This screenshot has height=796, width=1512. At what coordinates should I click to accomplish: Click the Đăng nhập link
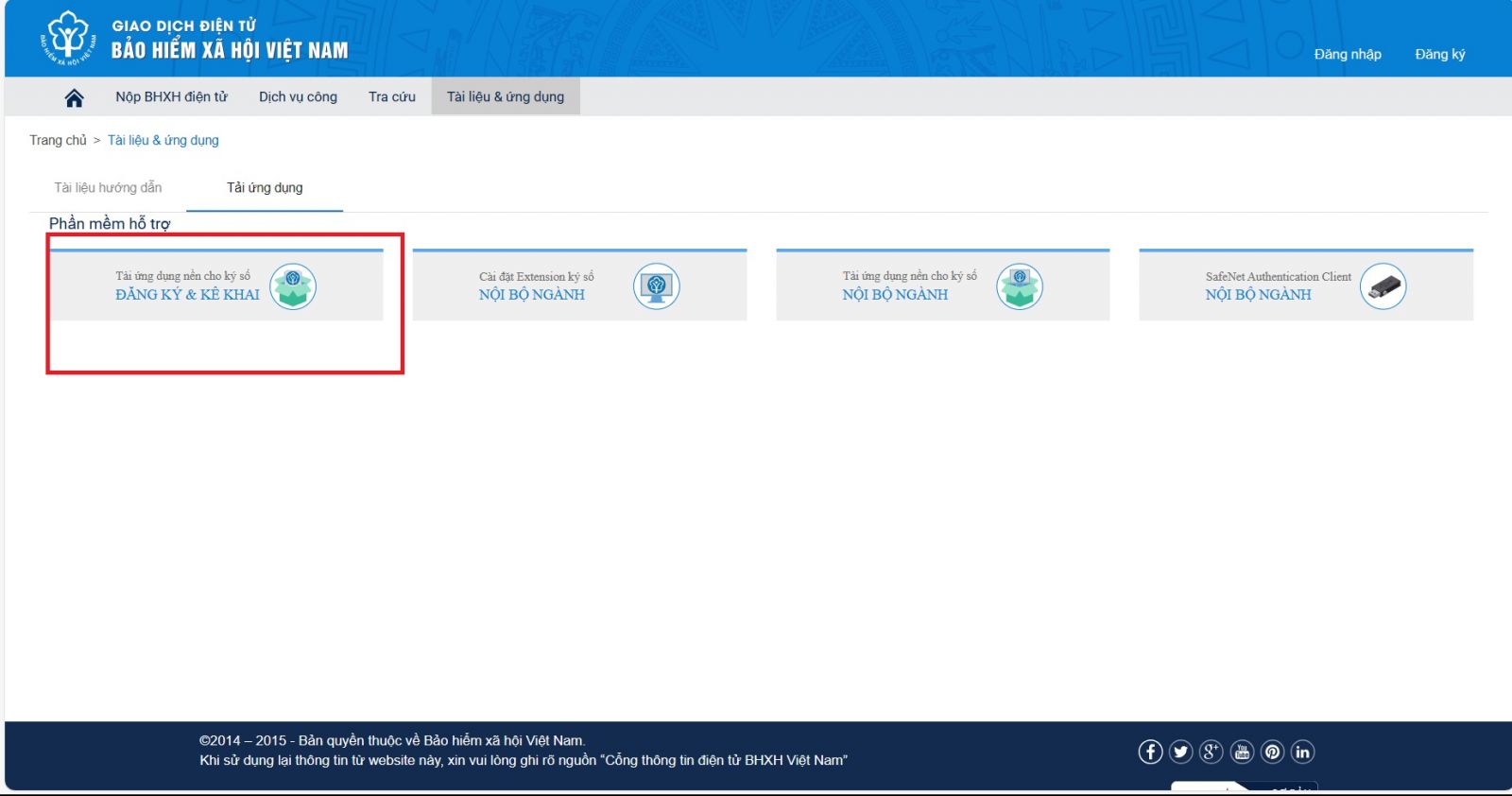[x=1347, y=54]
